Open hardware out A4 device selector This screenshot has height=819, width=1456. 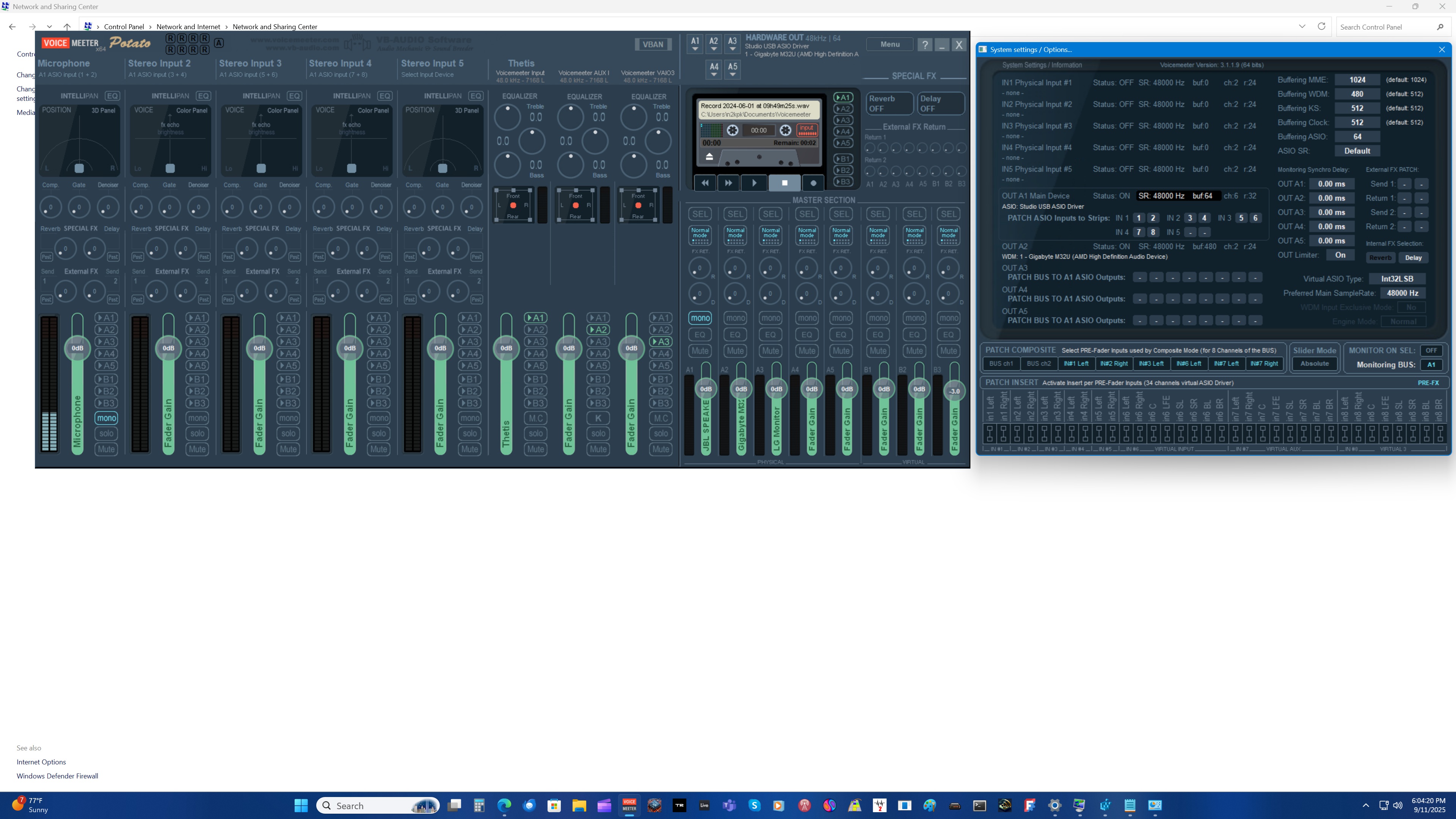[714, 69]
